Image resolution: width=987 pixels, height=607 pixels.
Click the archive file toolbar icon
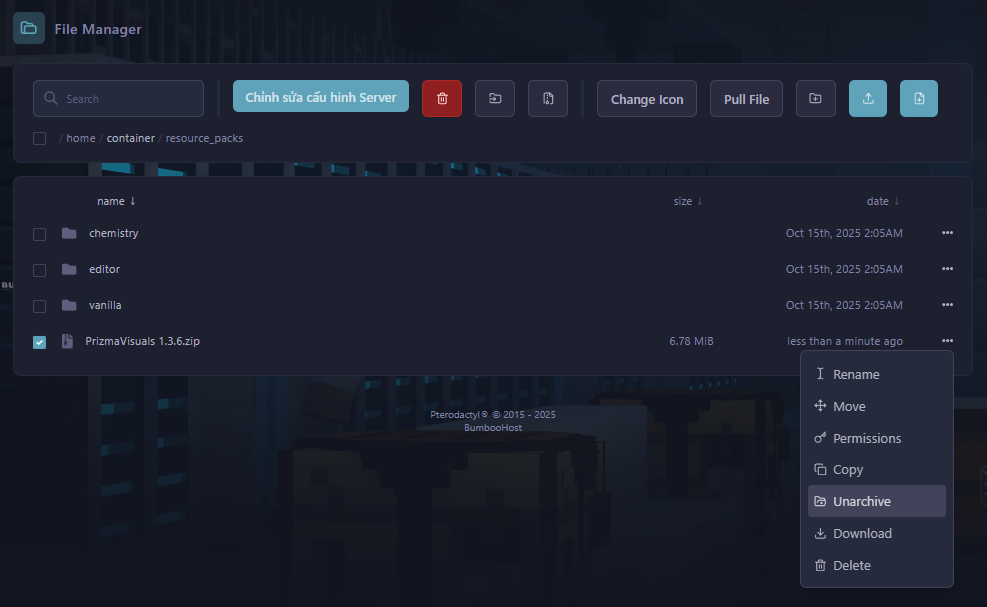pos(548,99)
